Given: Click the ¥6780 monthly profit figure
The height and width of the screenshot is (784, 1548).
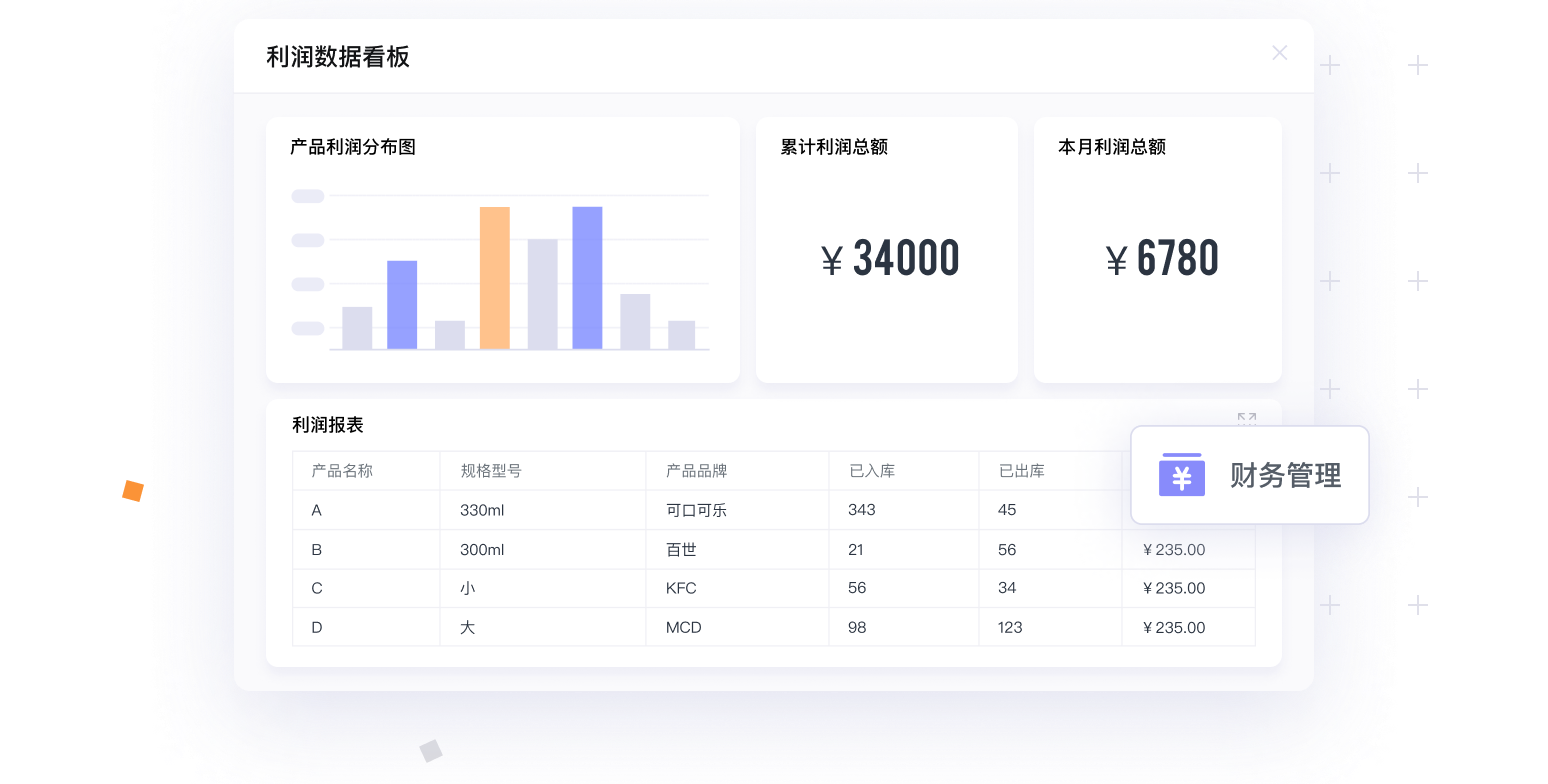Looking at the screenshot, I should [1162, 259].
